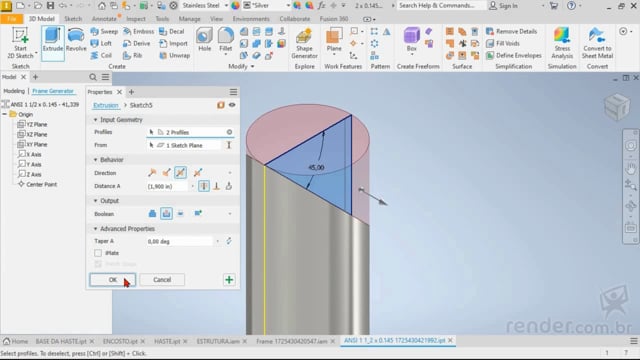The height and width of the screenshot is (360, 640).
Task: Open the Distance A dropdown arrow
Action: 193,187
